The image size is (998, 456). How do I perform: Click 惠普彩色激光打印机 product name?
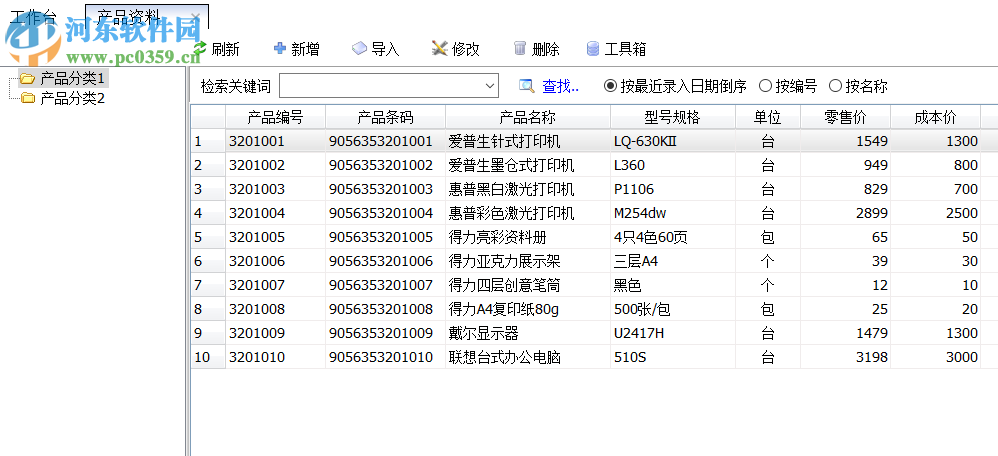[x=512, y=213]
